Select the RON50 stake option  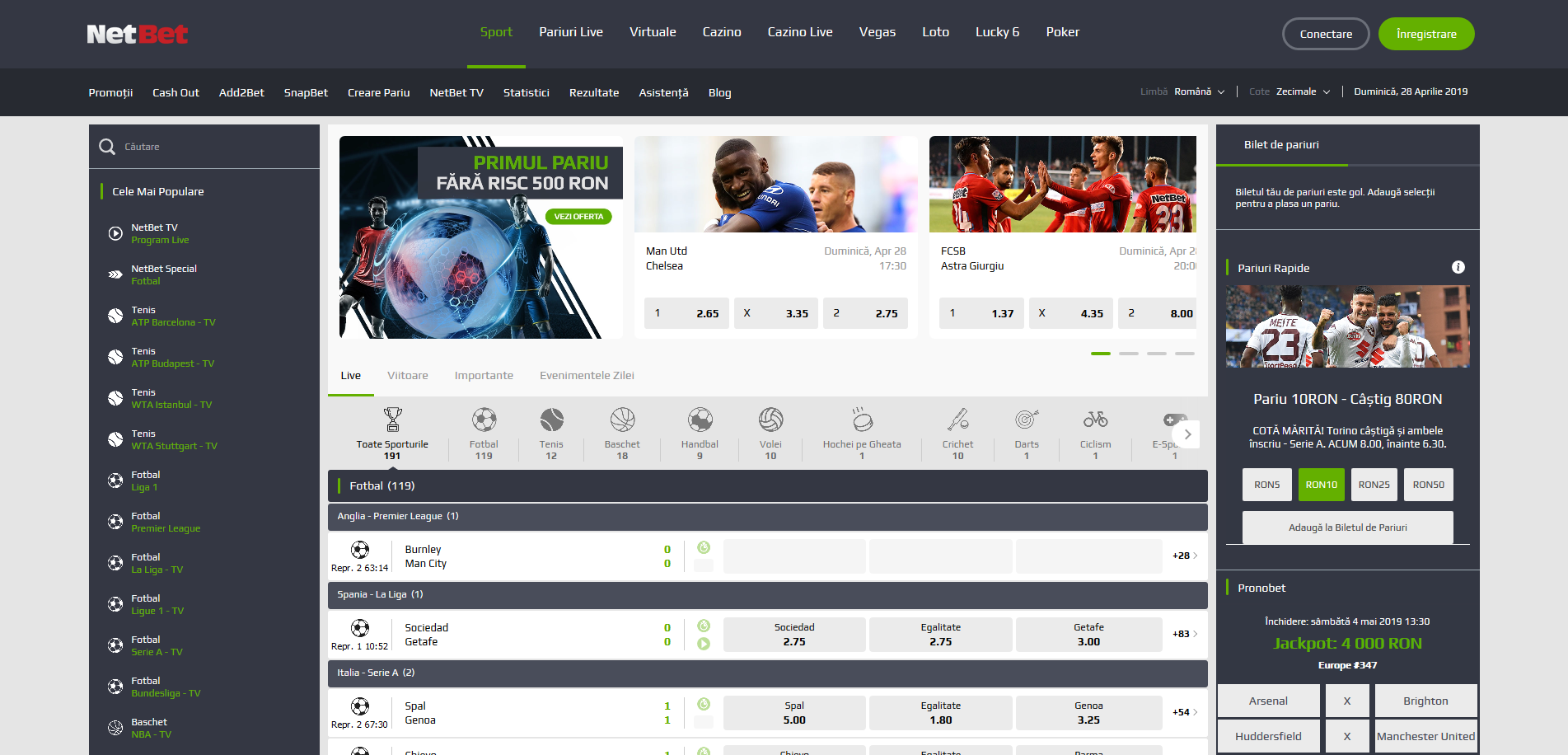point(1428,485)
